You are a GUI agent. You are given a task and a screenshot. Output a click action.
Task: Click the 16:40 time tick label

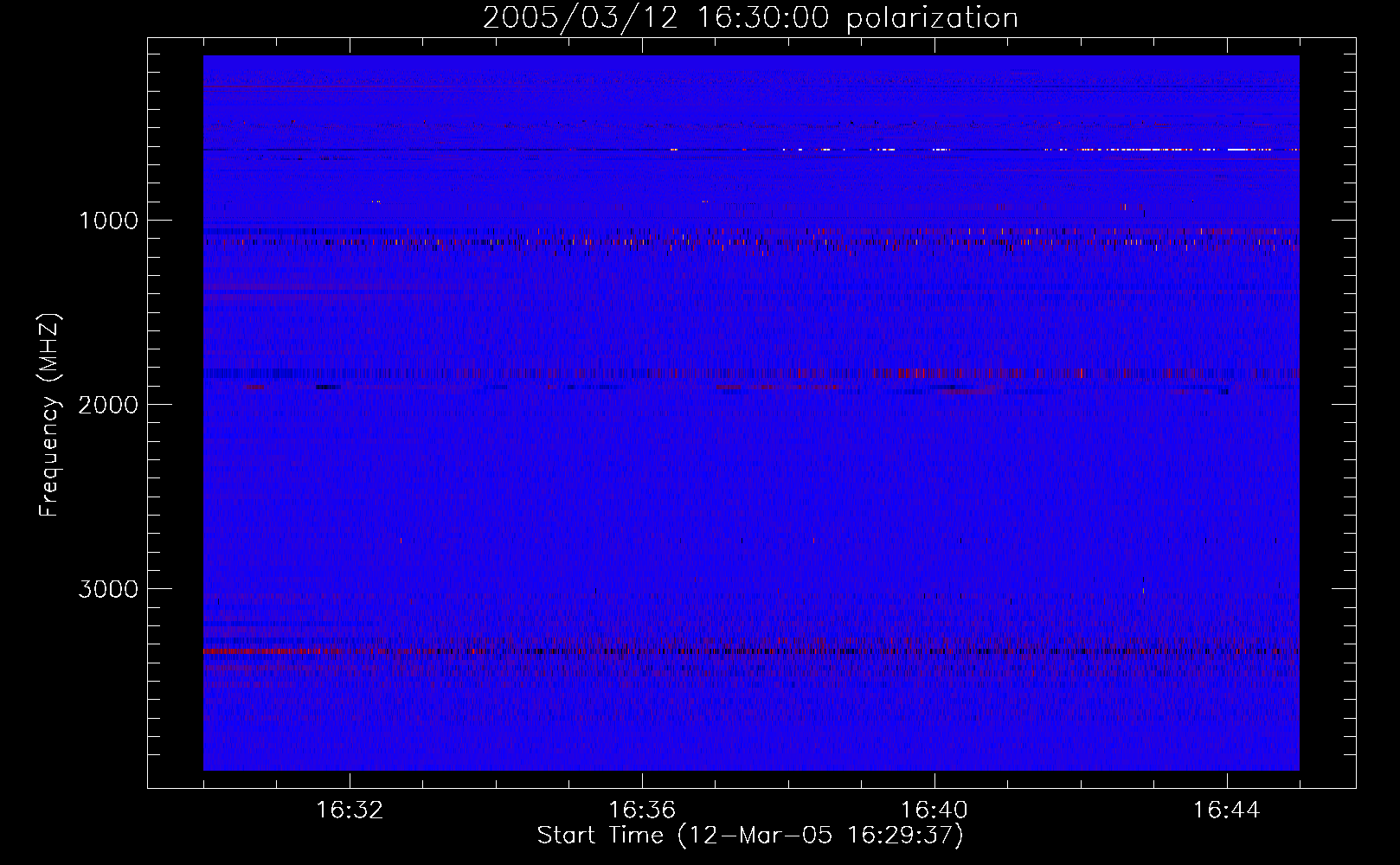pos(934,811)
